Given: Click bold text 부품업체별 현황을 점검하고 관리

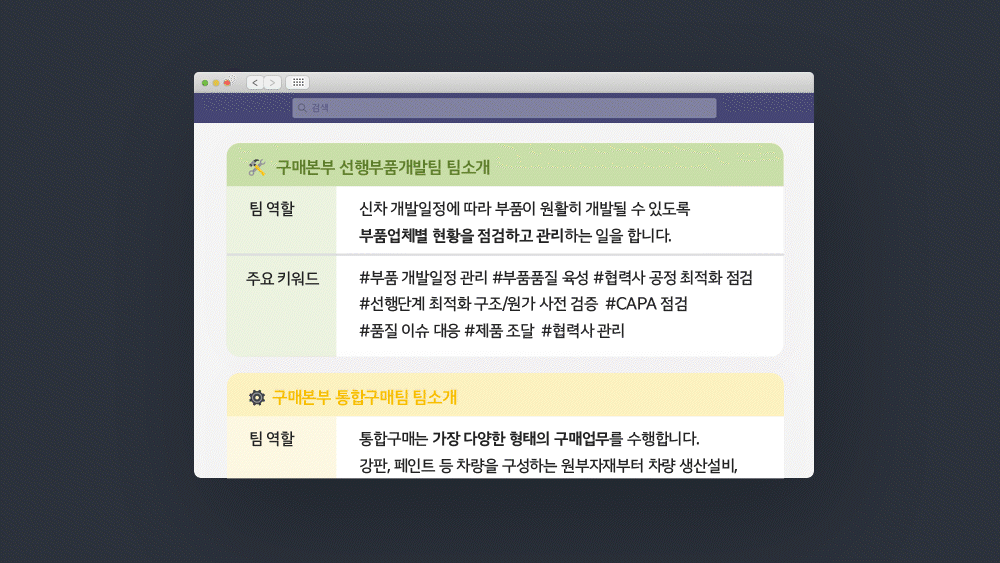Looking at the screenshot, I should 461,236.
